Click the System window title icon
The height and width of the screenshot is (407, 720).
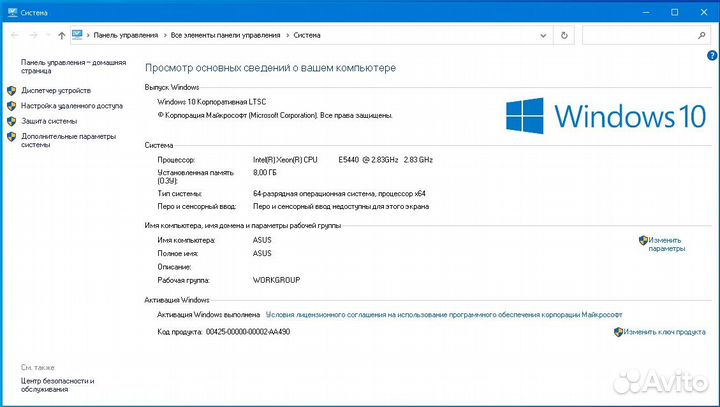12,12
